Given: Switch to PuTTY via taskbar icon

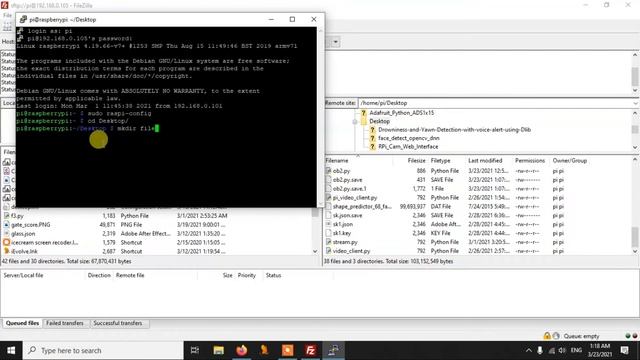Looking at the screenshot, I should 333,350.
